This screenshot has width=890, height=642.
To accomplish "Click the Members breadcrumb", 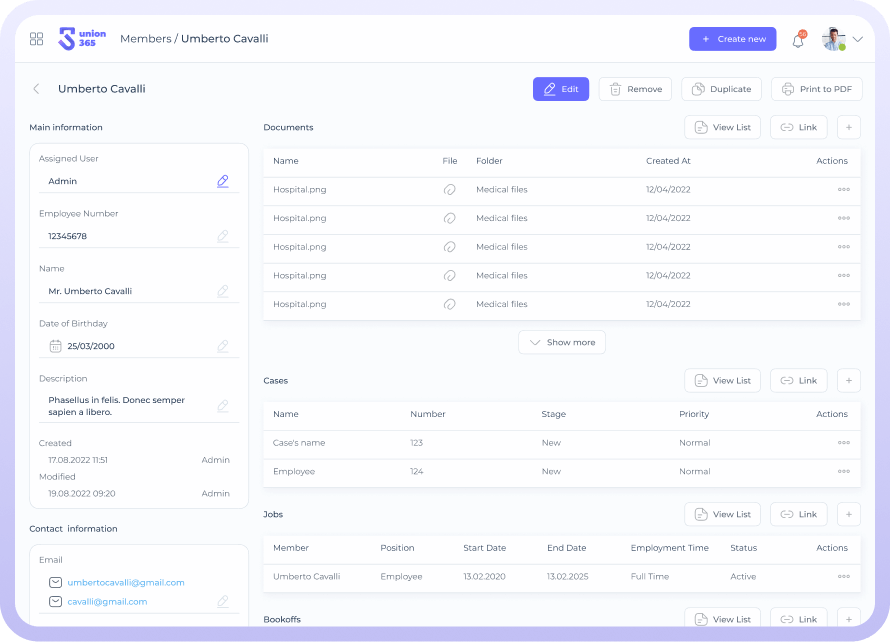I will [x=144, y=39].
